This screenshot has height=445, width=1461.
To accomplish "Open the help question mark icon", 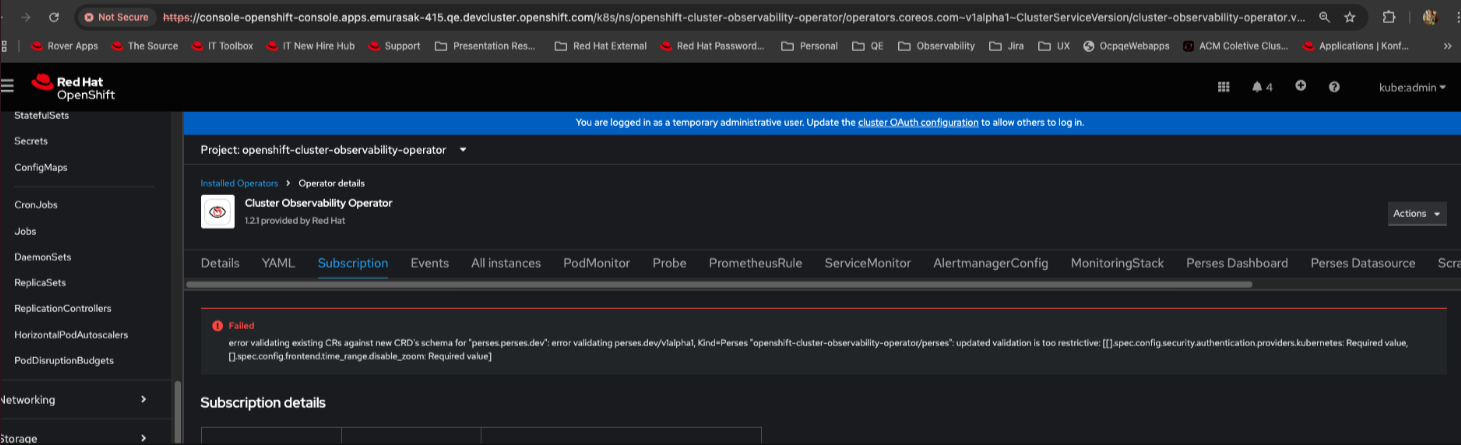I will [x=1334, y=87].
